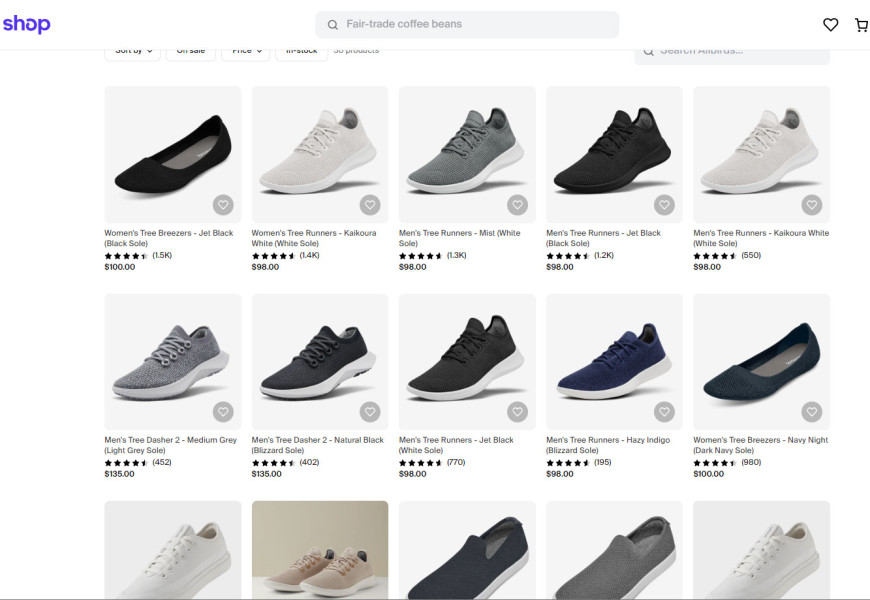
Task: Click the star rating with (550) reviews
Action: [727, 256]
